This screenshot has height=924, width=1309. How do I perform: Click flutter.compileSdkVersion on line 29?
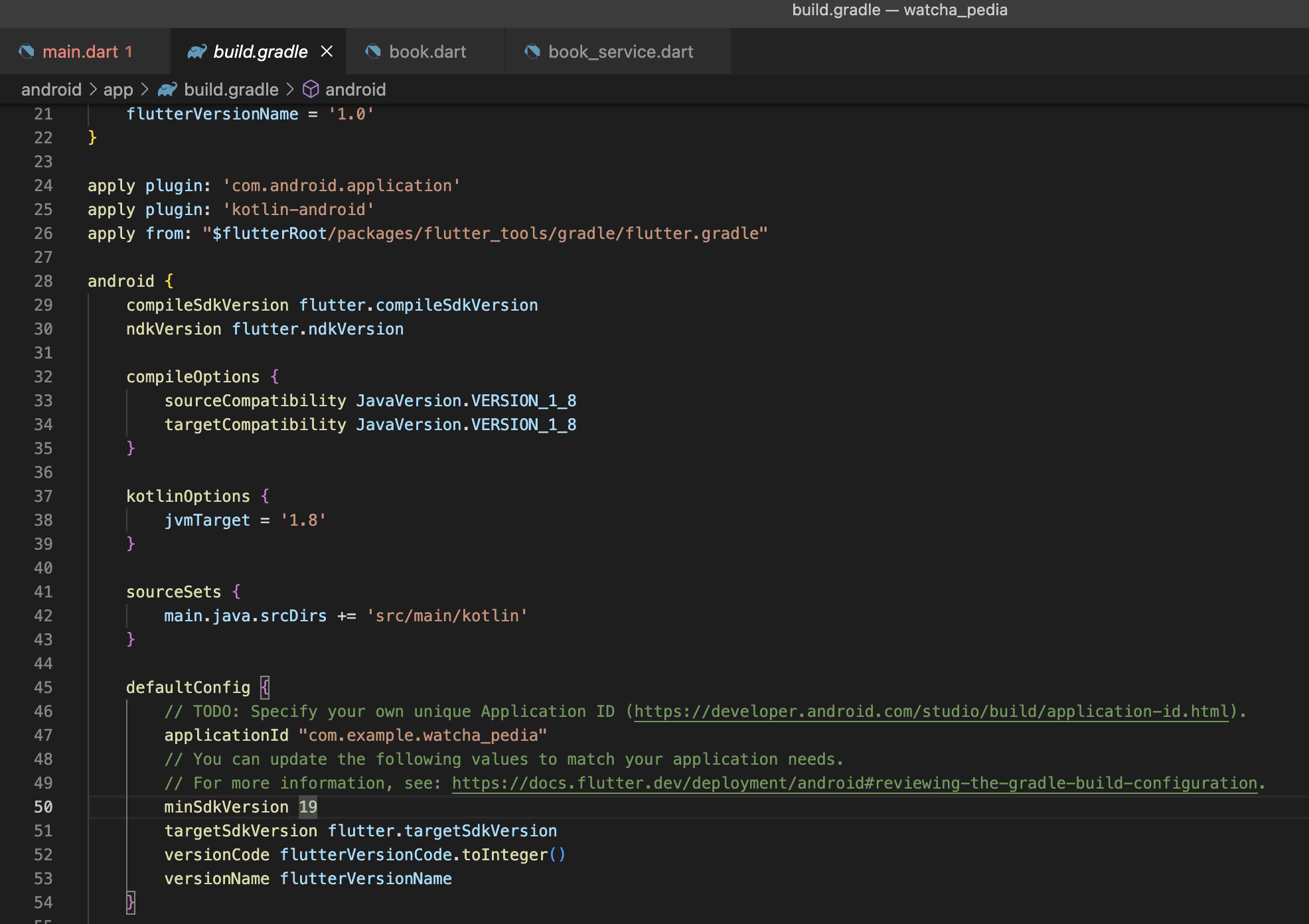pyautogui.click(x=418, y=305)
